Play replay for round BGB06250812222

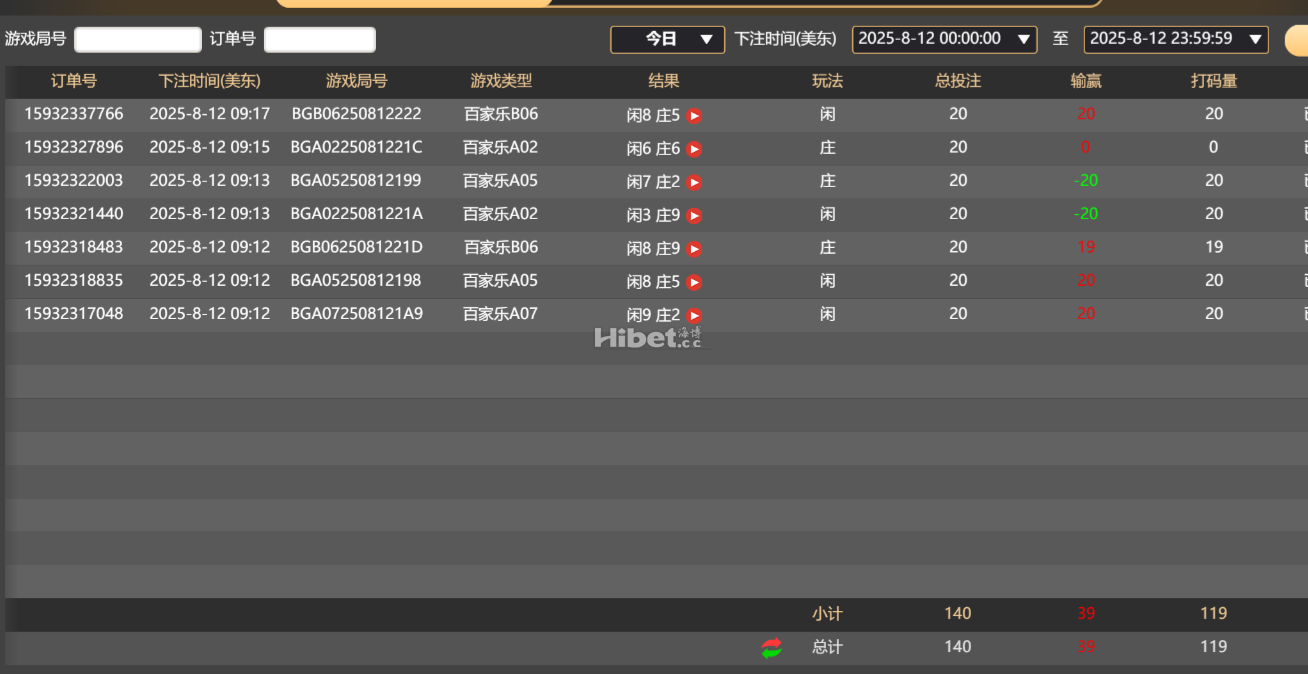pos(694,116)
